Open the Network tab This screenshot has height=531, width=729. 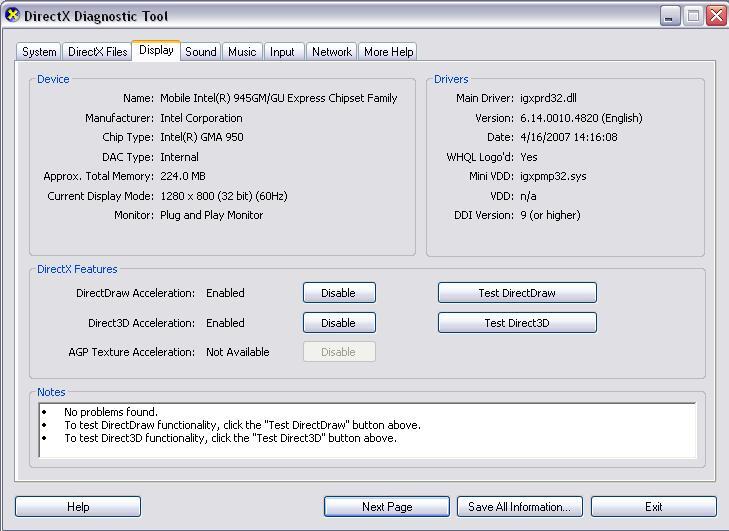tap(332, 52)
